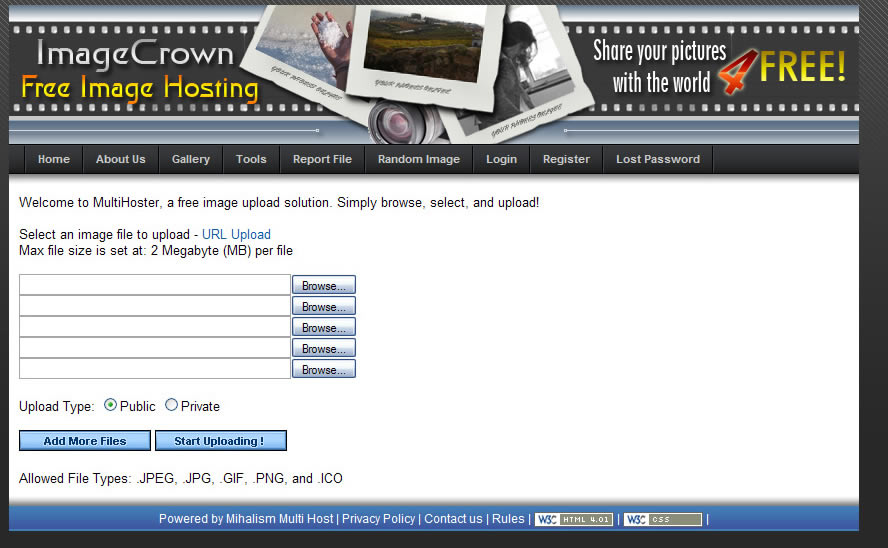Screen dimensions: 888x548
Task: Click the 'Share your pictures with the world' banner text
Action: (660, 67)
